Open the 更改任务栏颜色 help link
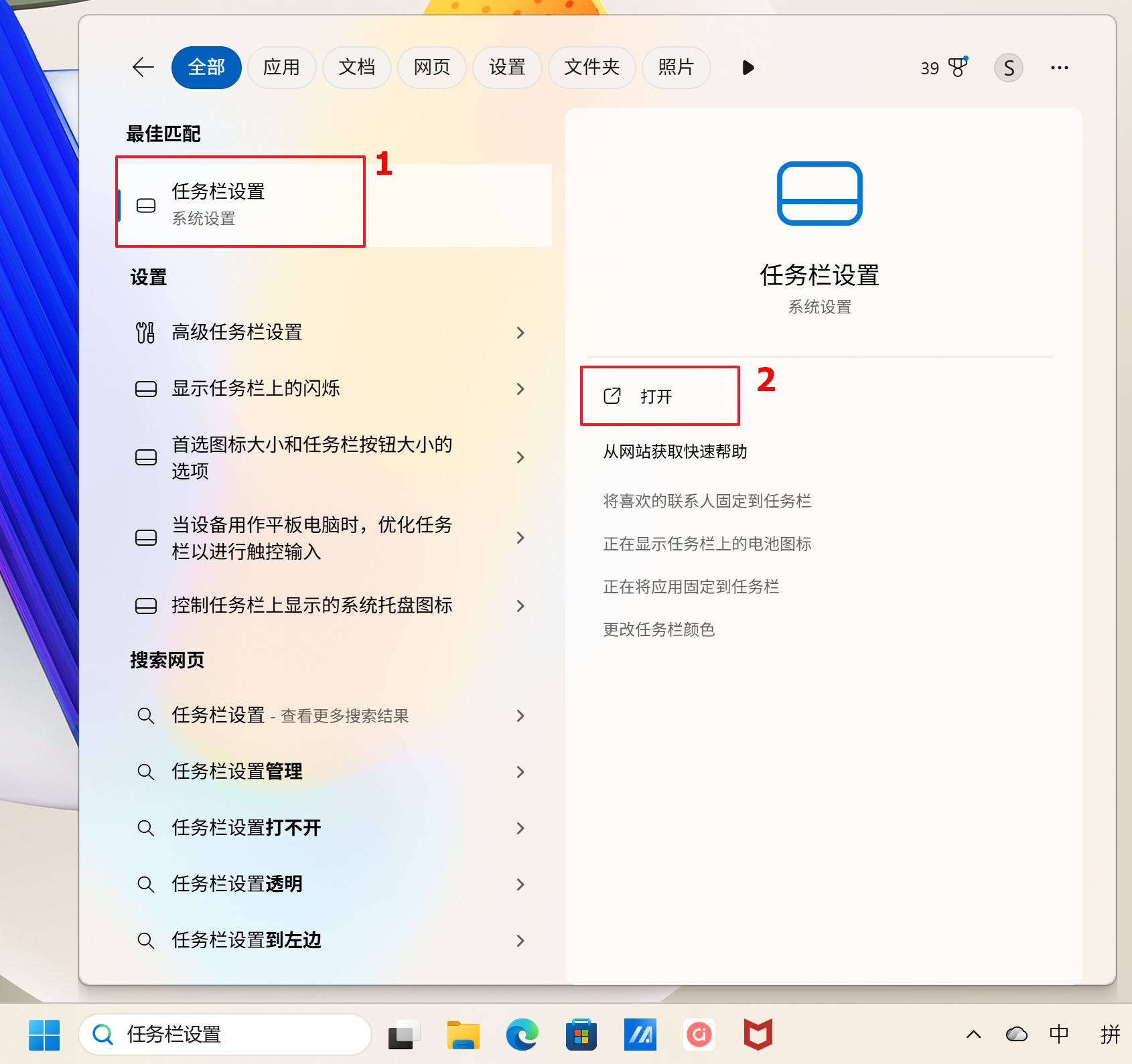1132x1064 pixels. (x=659, y=629)
